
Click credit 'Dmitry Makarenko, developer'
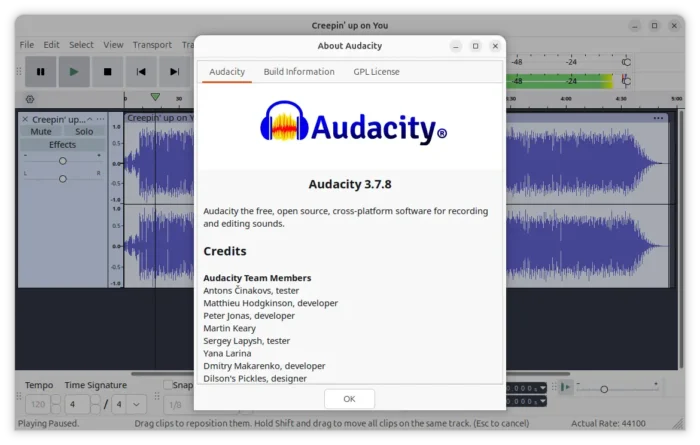pyautogui.click(x=264, y=366)
